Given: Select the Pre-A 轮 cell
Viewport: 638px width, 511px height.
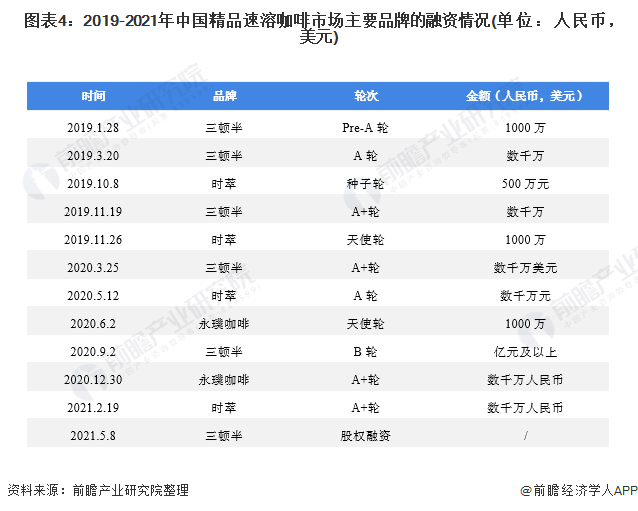Looking at the screenshot, I should point(365,128).
